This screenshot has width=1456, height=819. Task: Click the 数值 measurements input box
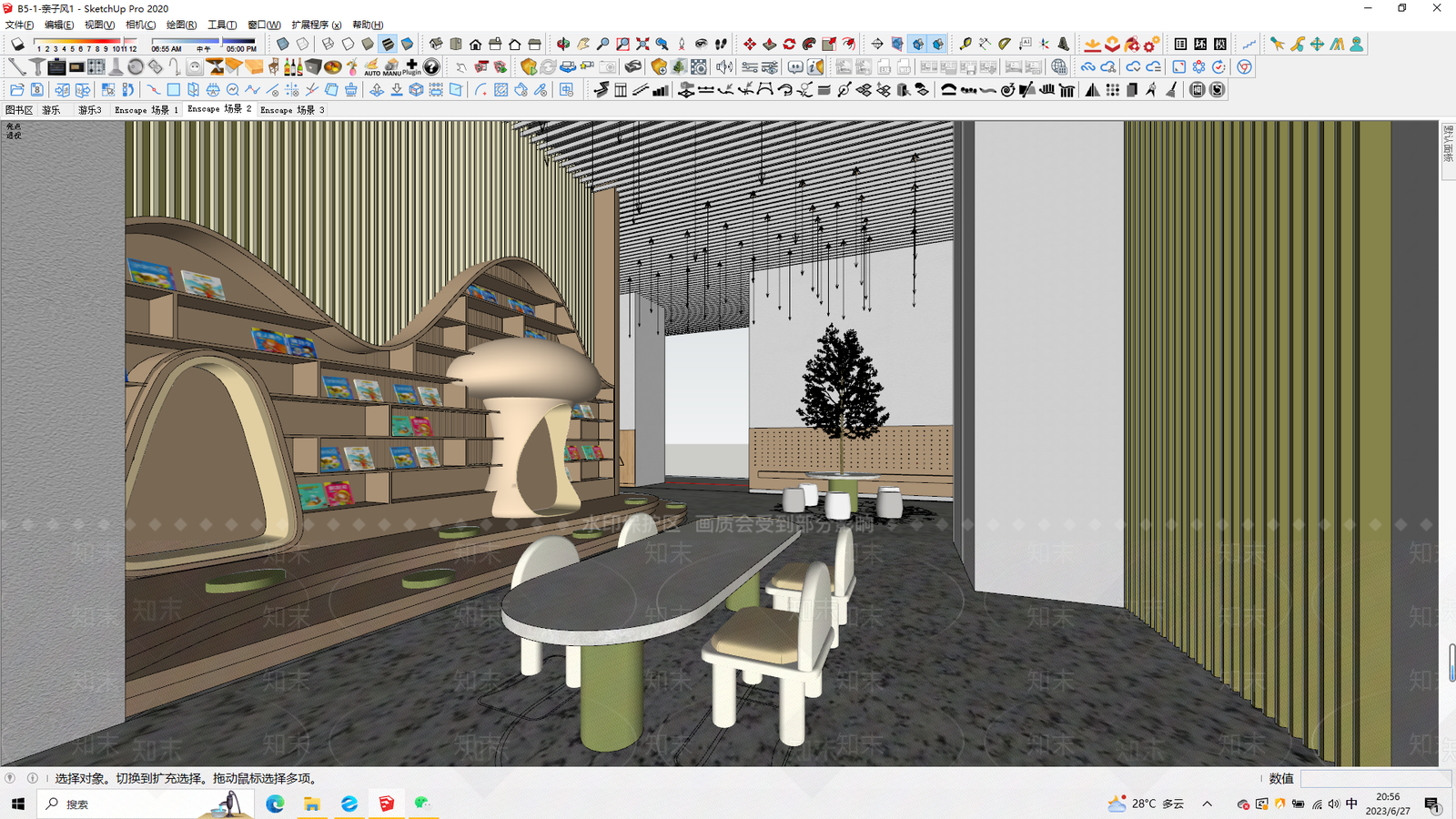point(1375,778)
